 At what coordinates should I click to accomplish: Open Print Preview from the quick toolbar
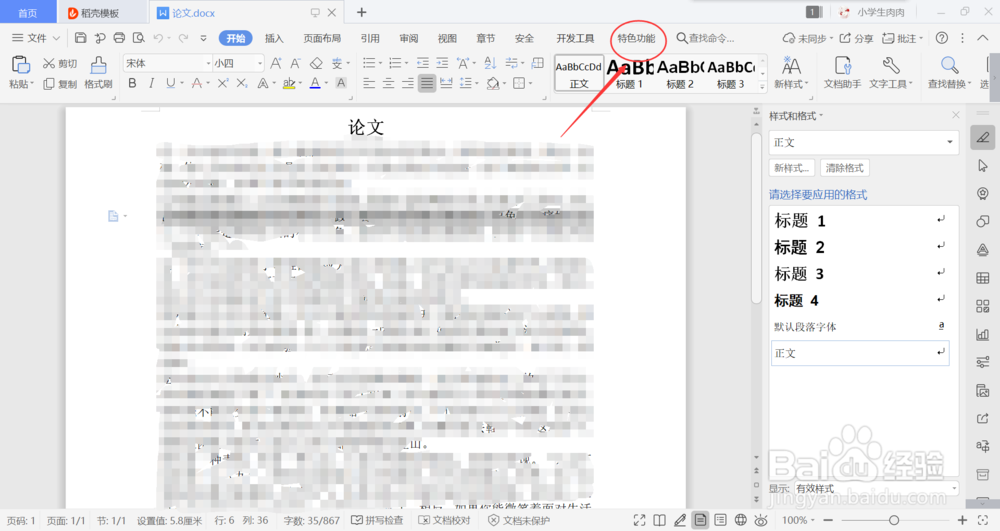pyautogui.click(x=138, y=38)
